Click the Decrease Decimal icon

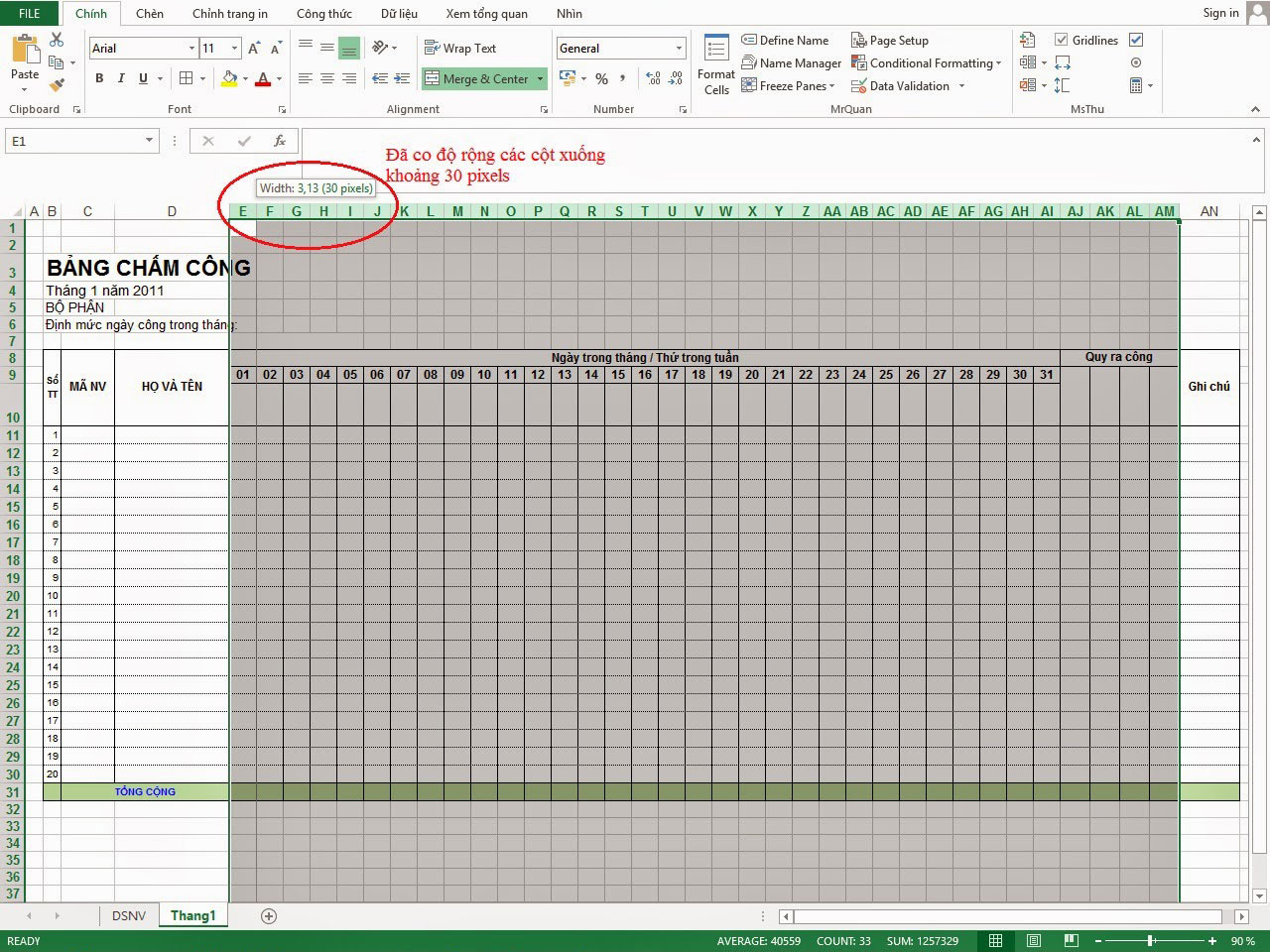pyautogui.click(x=674, y=78)
